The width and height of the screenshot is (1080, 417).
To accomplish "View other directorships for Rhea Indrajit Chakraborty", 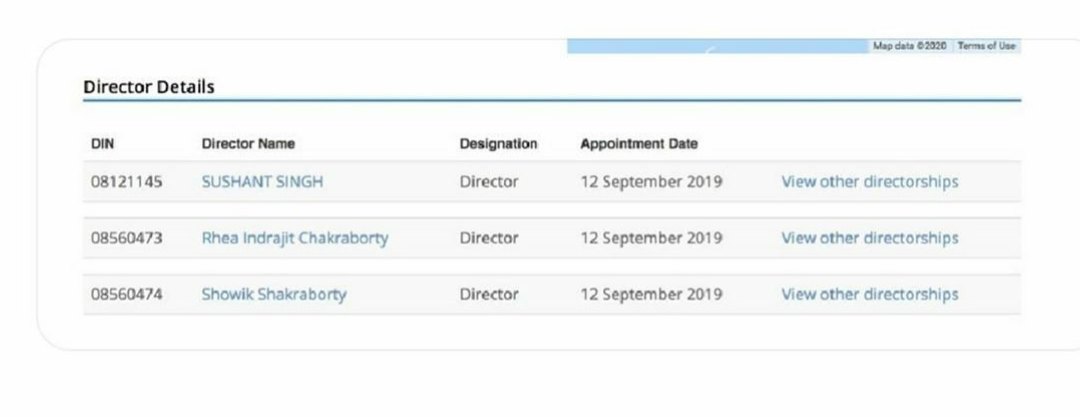I will pos(869,238).
